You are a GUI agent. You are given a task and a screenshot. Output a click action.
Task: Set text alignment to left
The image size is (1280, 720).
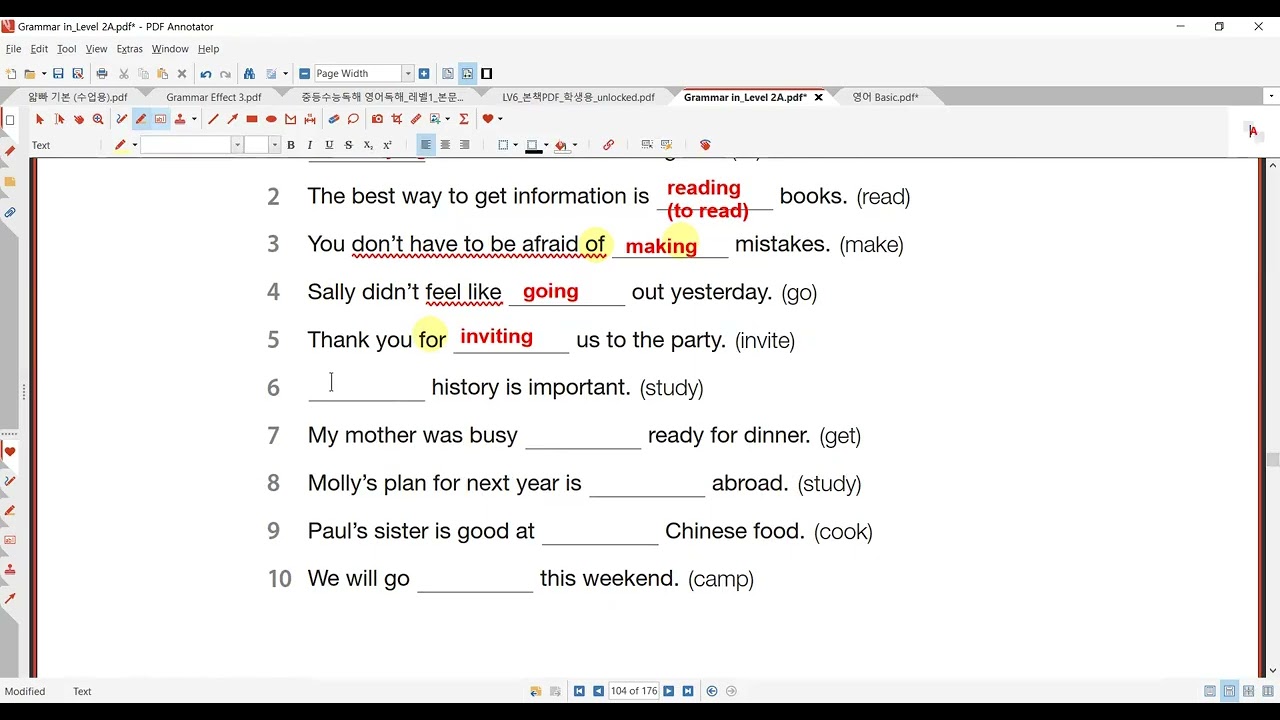click(426, 145)
